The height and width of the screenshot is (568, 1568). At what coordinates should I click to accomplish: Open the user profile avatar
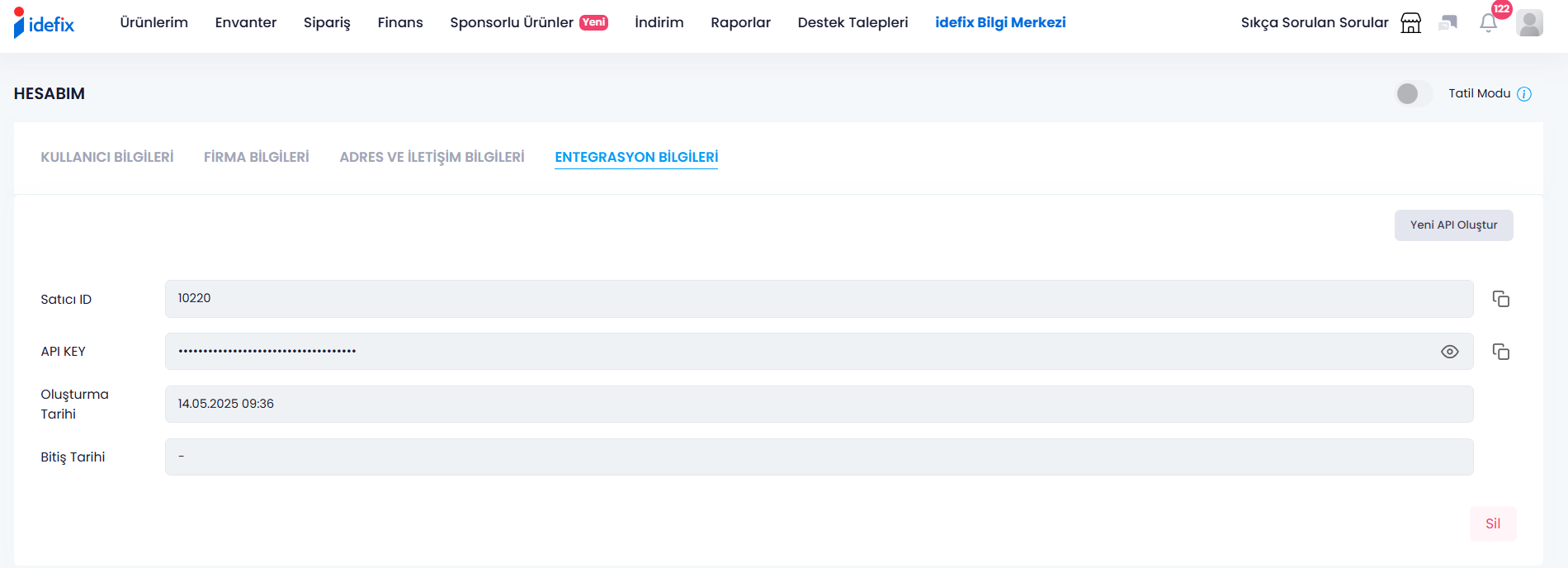[x=1529, y=23]
